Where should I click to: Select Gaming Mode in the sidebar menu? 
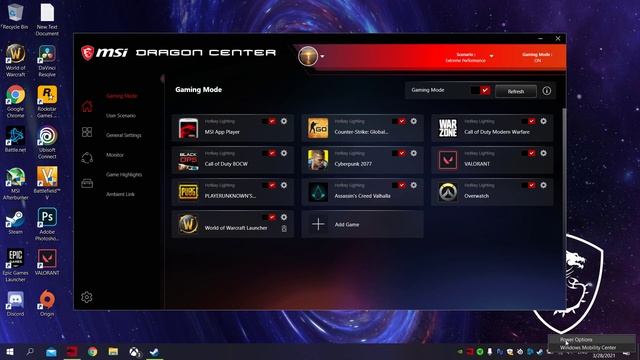[122, 96]
